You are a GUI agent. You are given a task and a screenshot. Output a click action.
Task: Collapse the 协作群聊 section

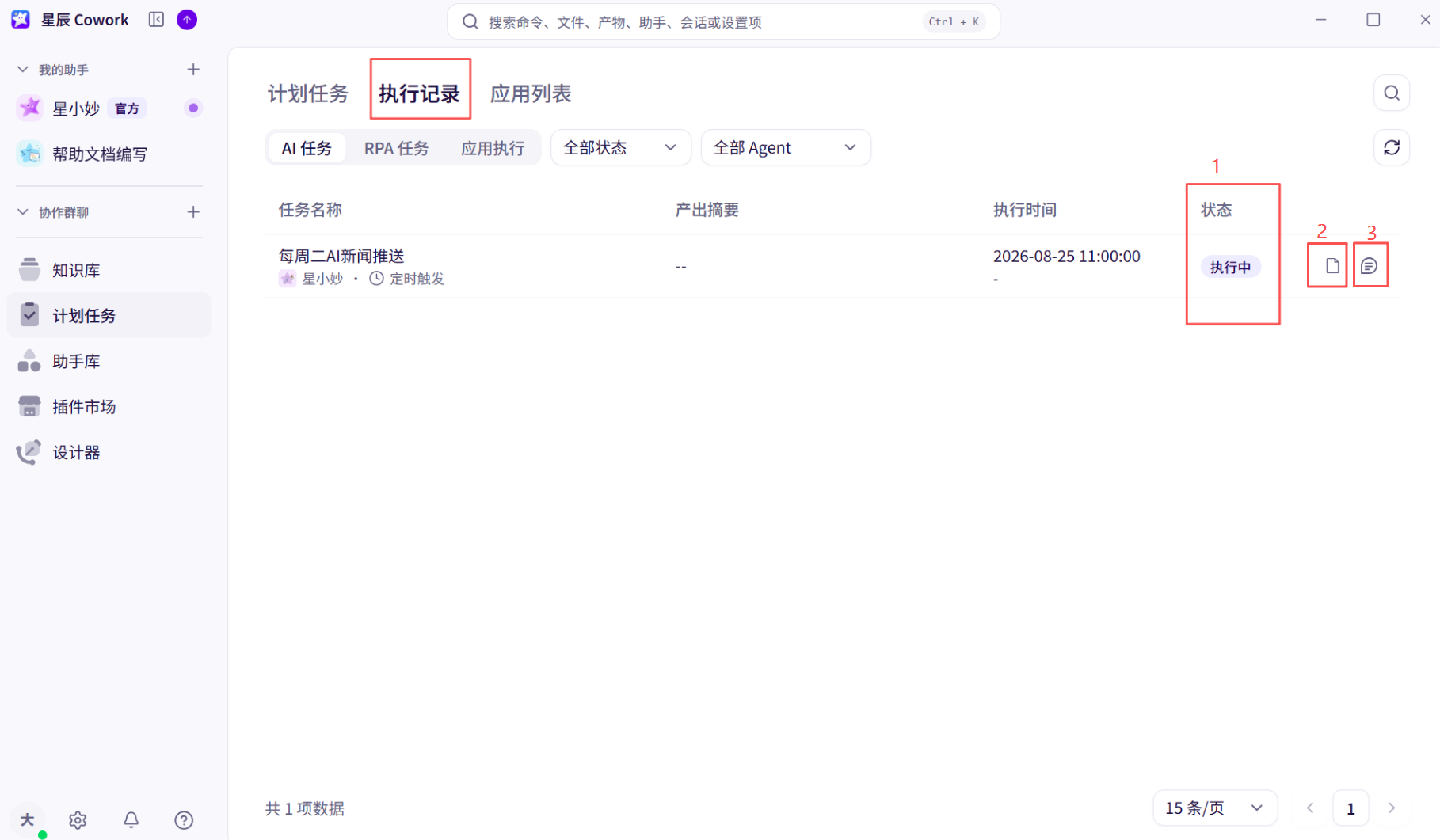click(23, 212)
